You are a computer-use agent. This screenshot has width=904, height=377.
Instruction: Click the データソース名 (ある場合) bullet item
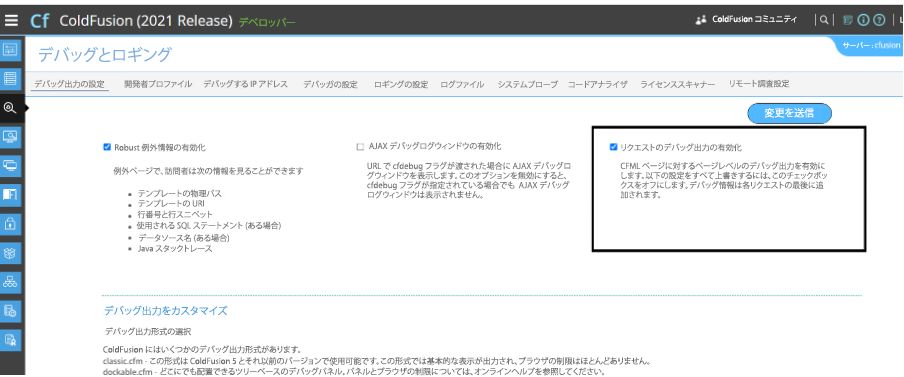183,237
